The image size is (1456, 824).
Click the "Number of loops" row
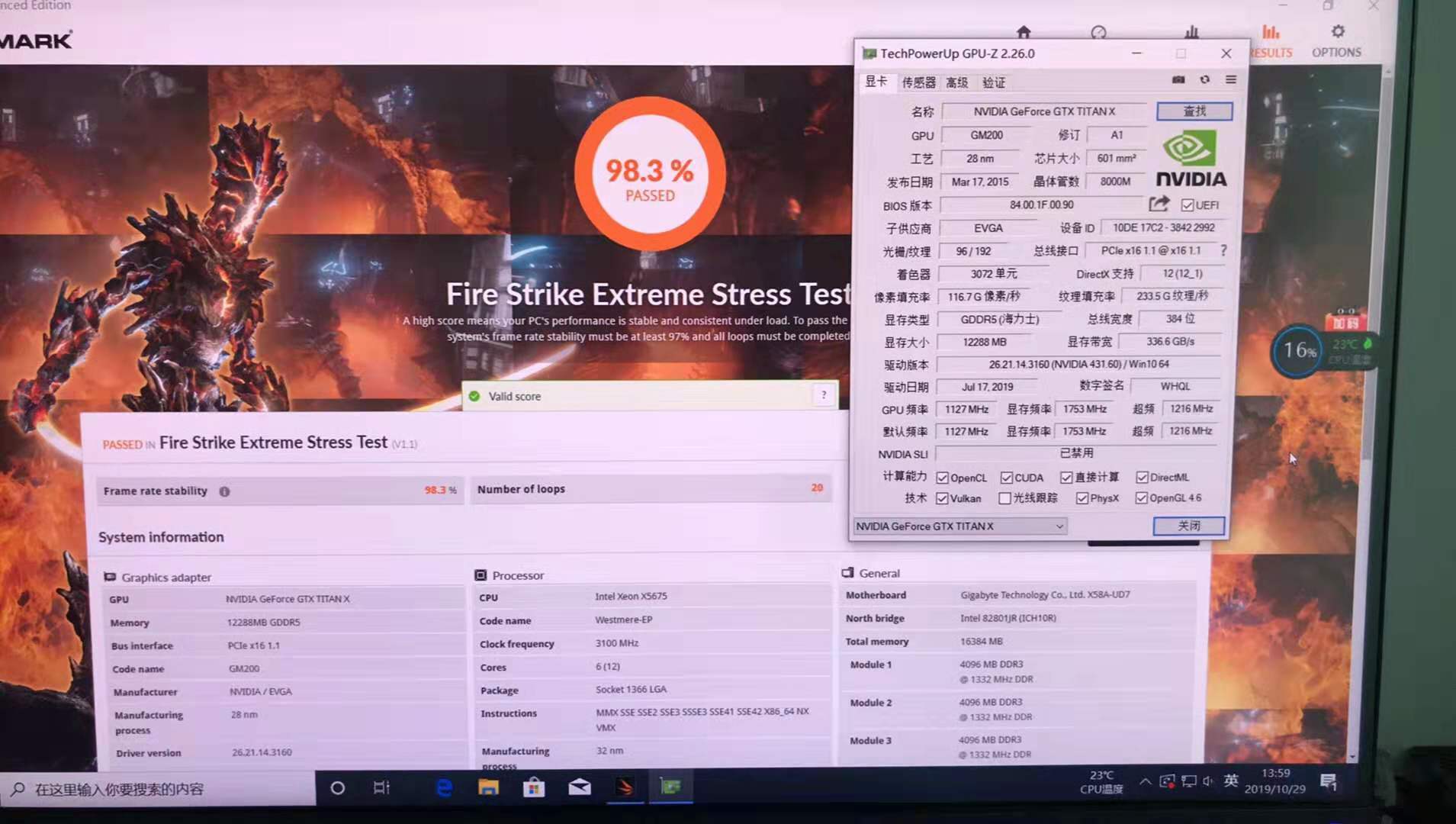point(651,489)
